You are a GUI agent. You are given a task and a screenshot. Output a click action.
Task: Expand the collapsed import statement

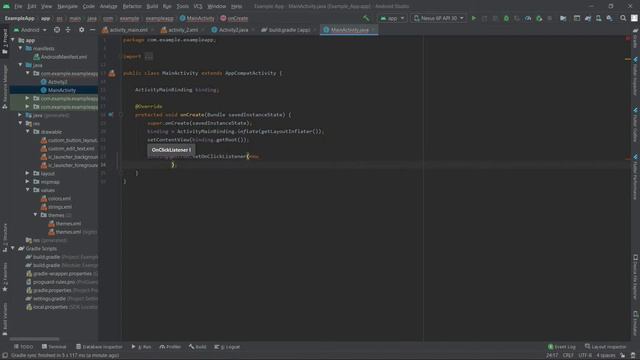[149, 57]
